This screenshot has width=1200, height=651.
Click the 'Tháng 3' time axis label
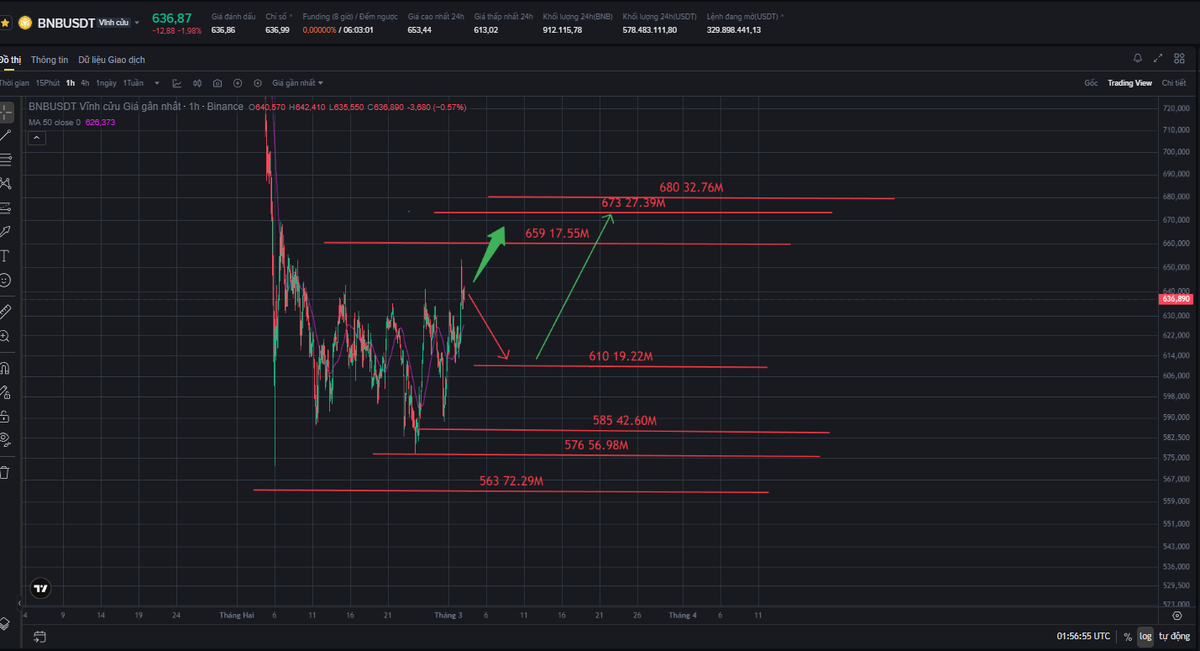(x=448, y=615)
